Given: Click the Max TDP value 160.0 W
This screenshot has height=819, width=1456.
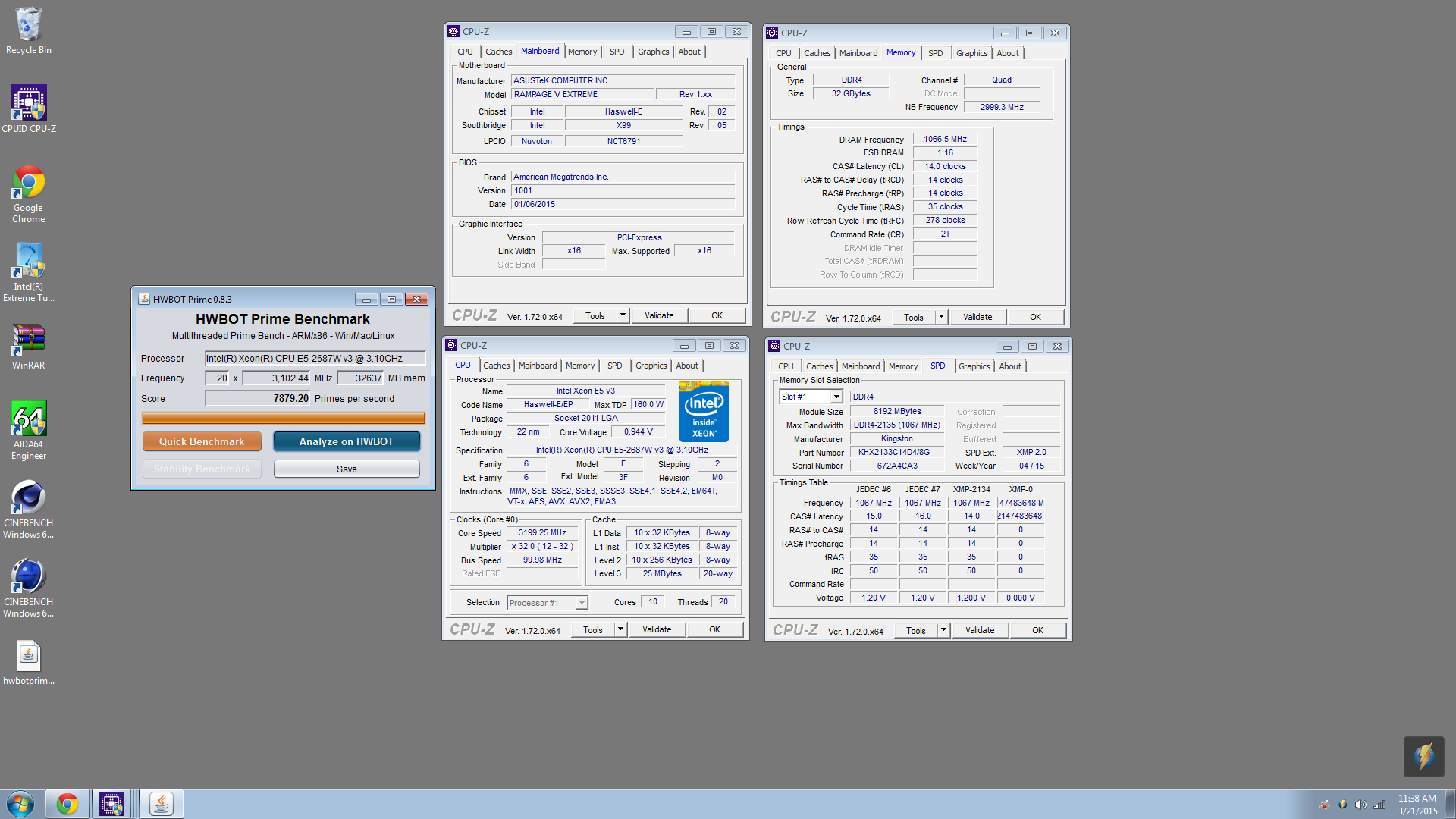Looking at the screenshot, I should click(648, 404).
